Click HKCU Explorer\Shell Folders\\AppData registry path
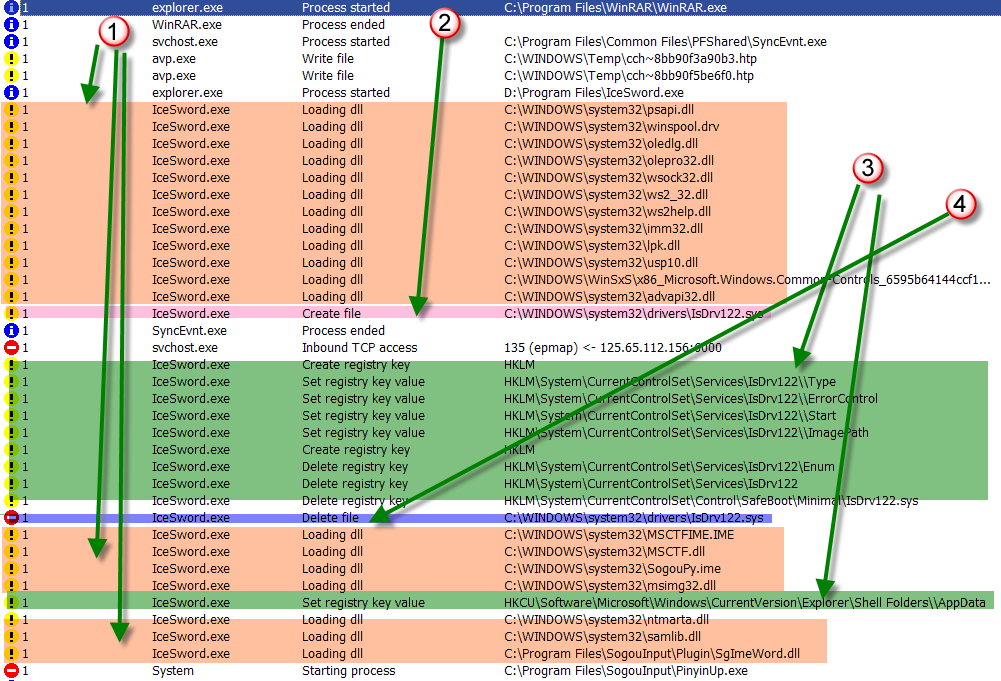Image resolution: width=1001 pixels, height=681 pixels. pyautogui.click(x=745, y=602)
